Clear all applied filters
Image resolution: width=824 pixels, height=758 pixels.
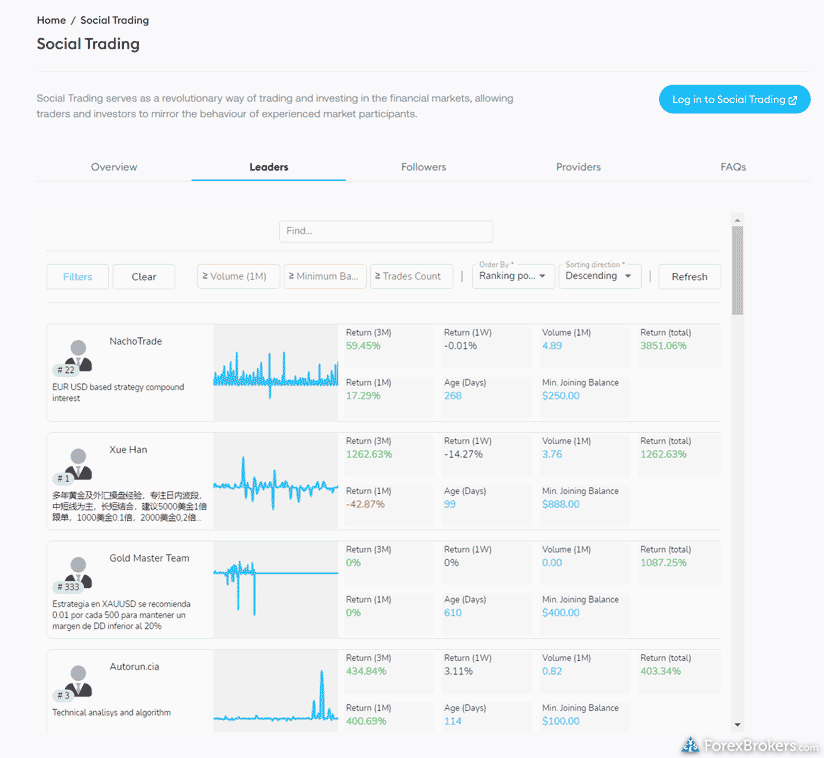pyautogui.click(x=144, y=277)
